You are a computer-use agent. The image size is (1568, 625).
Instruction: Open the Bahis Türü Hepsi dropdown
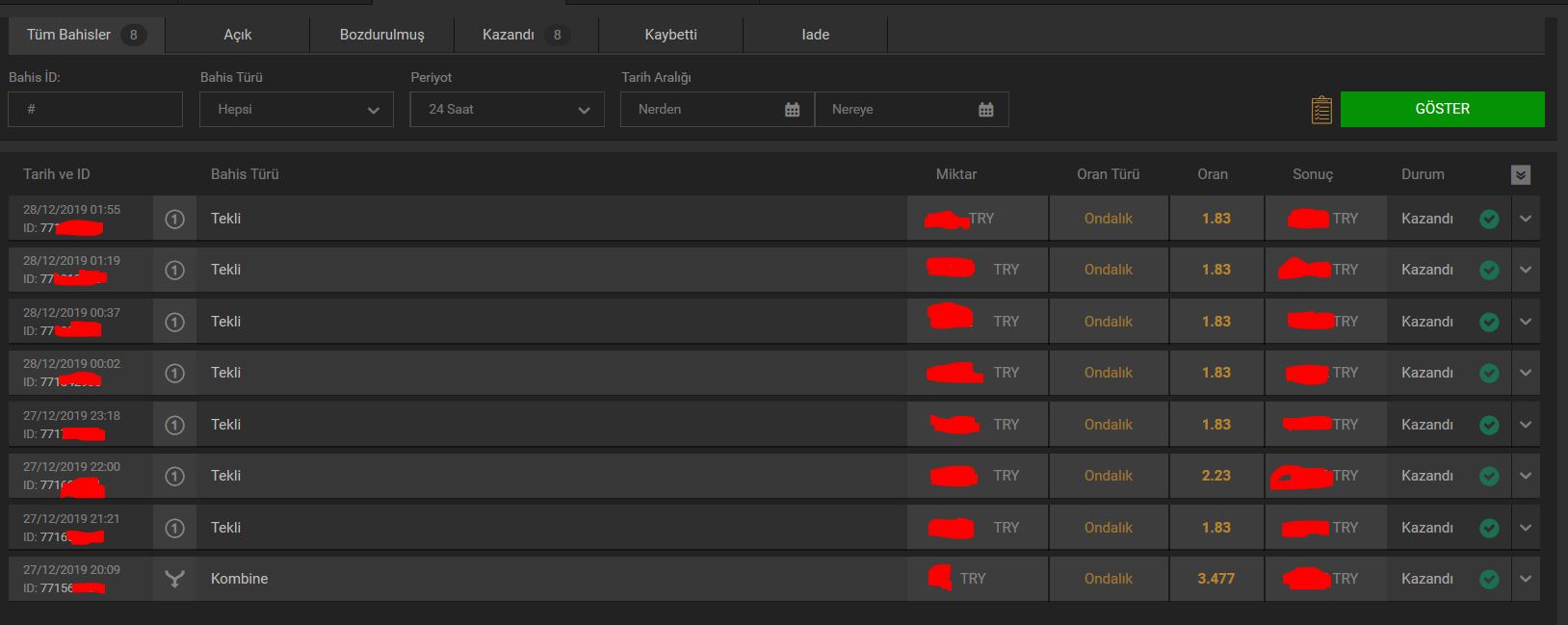(297, 110)
